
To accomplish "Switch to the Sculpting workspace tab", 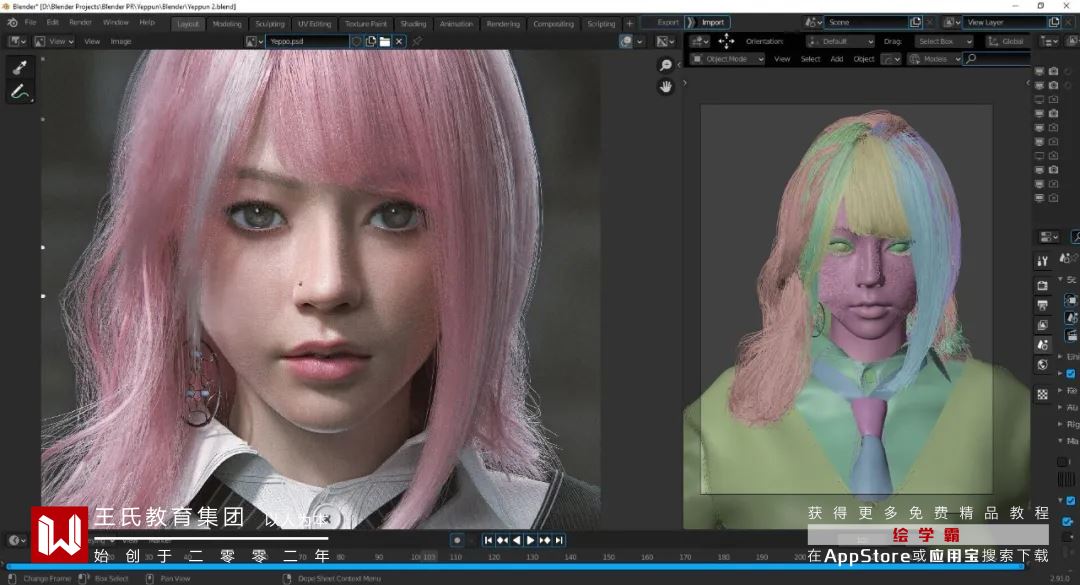I will (x=270, y=23).
